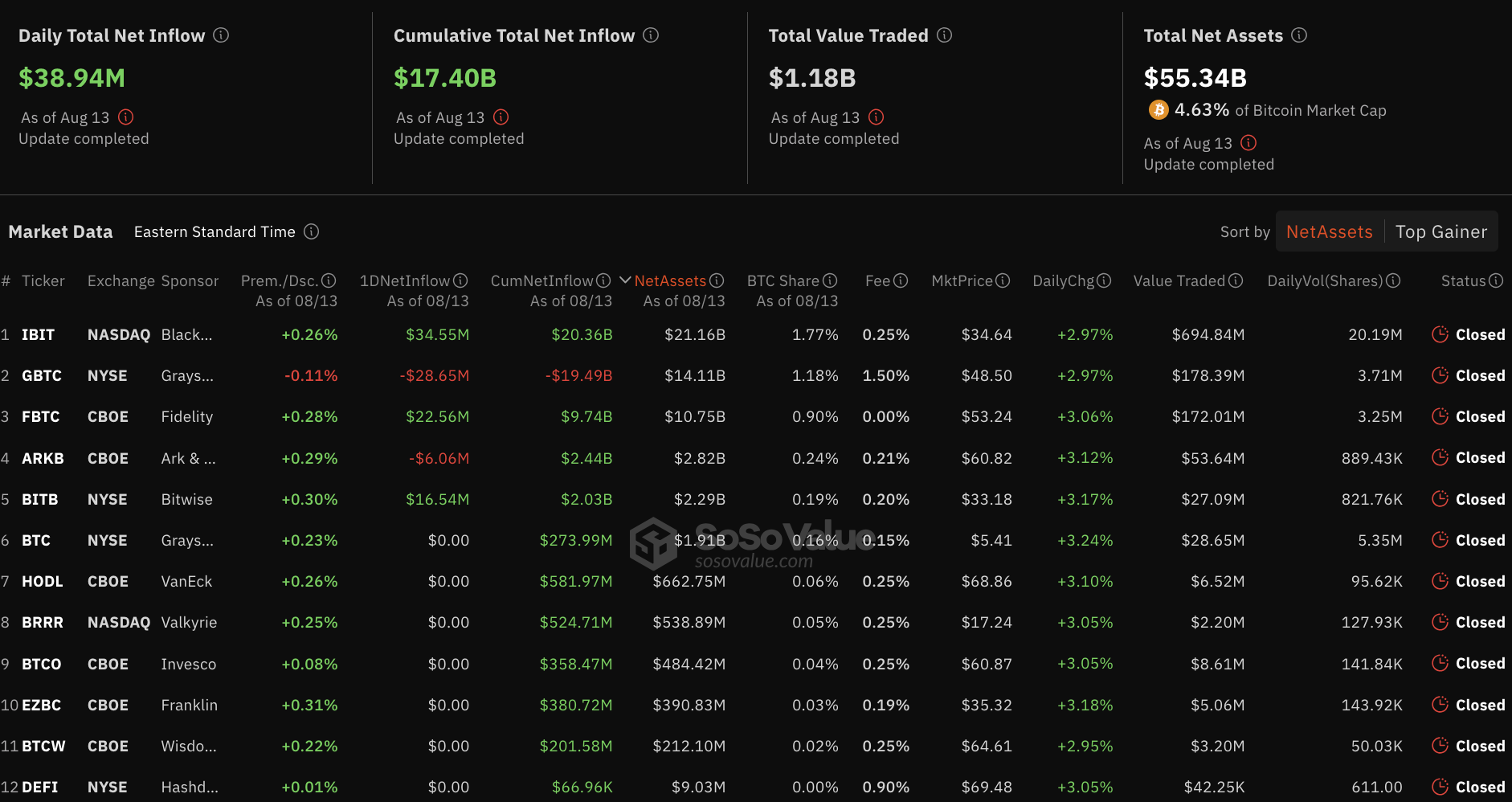Click the orange Bitcoin logo icon
The width and height of the screenshot is (1512, 802).
[1158, 110]
